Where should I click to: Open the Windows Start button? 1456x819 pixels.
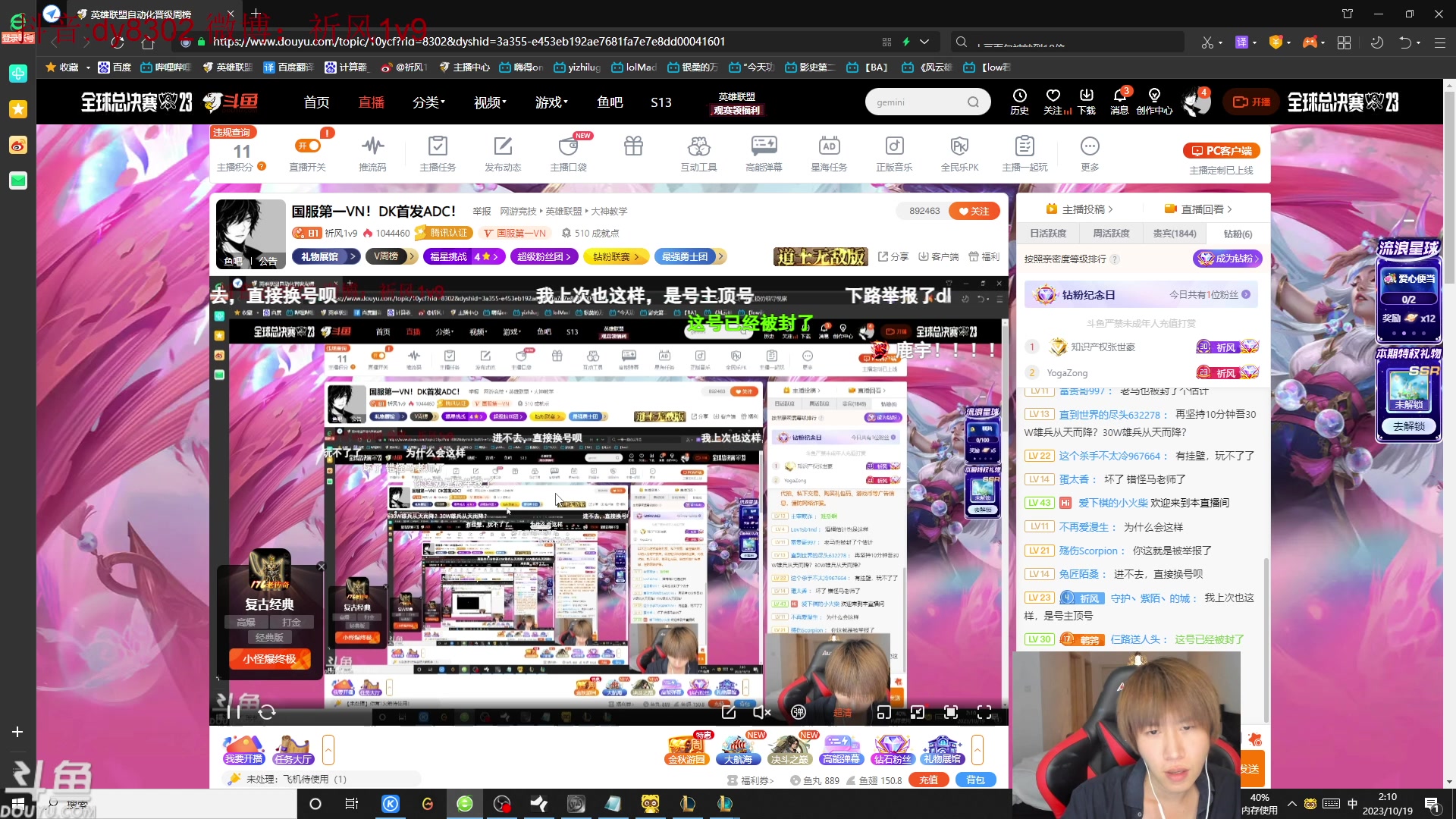18,804
